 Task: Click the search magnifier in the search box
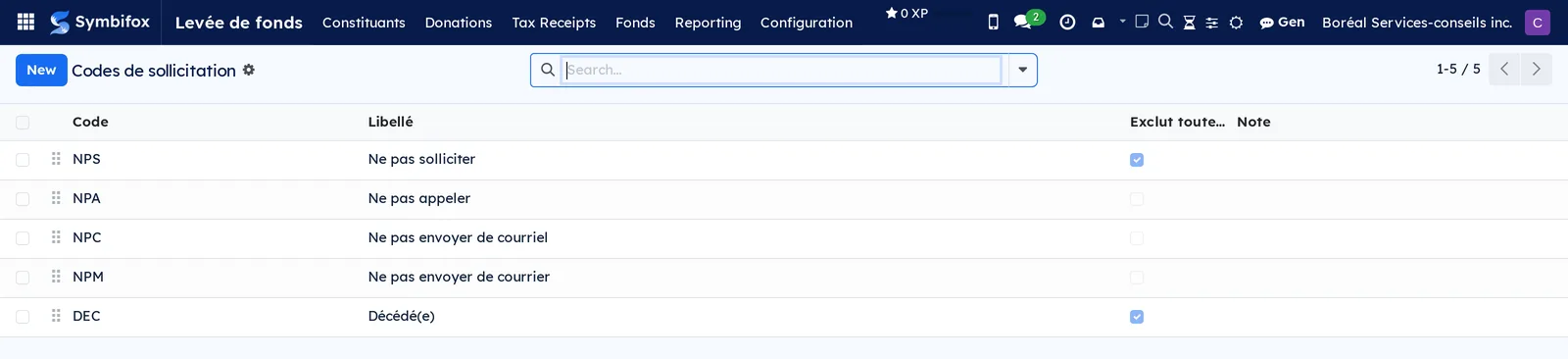[x=548, y=70]
